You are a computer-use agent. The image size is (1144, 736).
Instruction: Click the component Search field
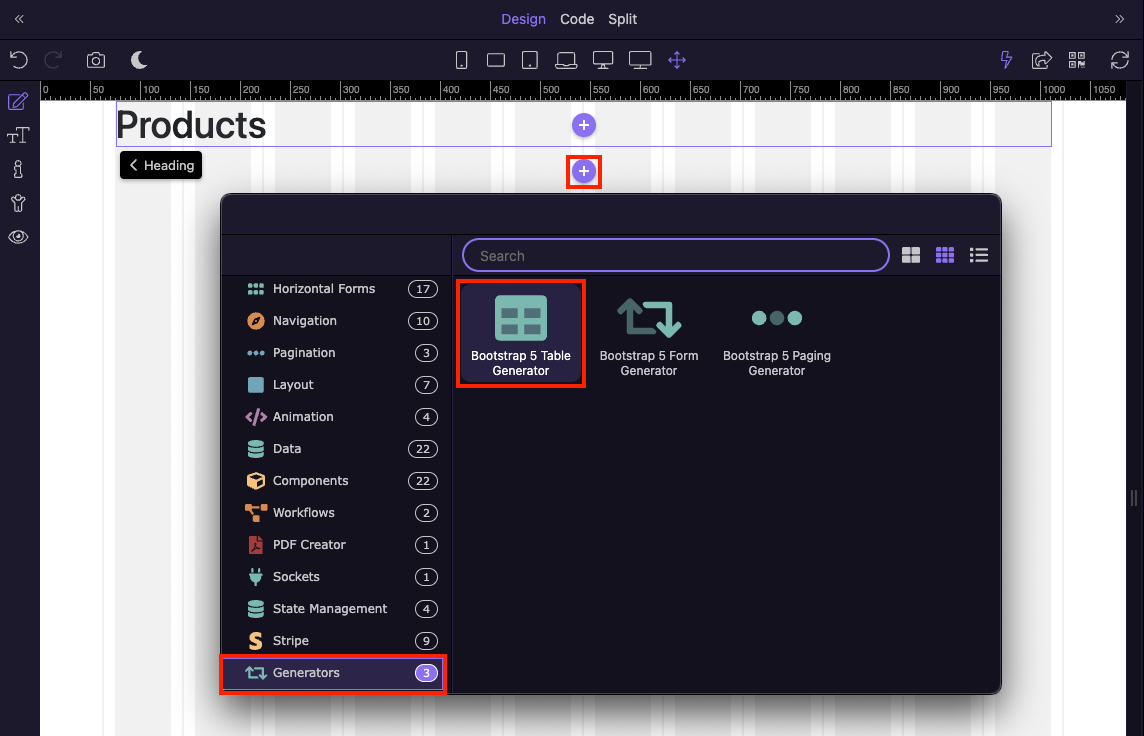click(675, 256)
